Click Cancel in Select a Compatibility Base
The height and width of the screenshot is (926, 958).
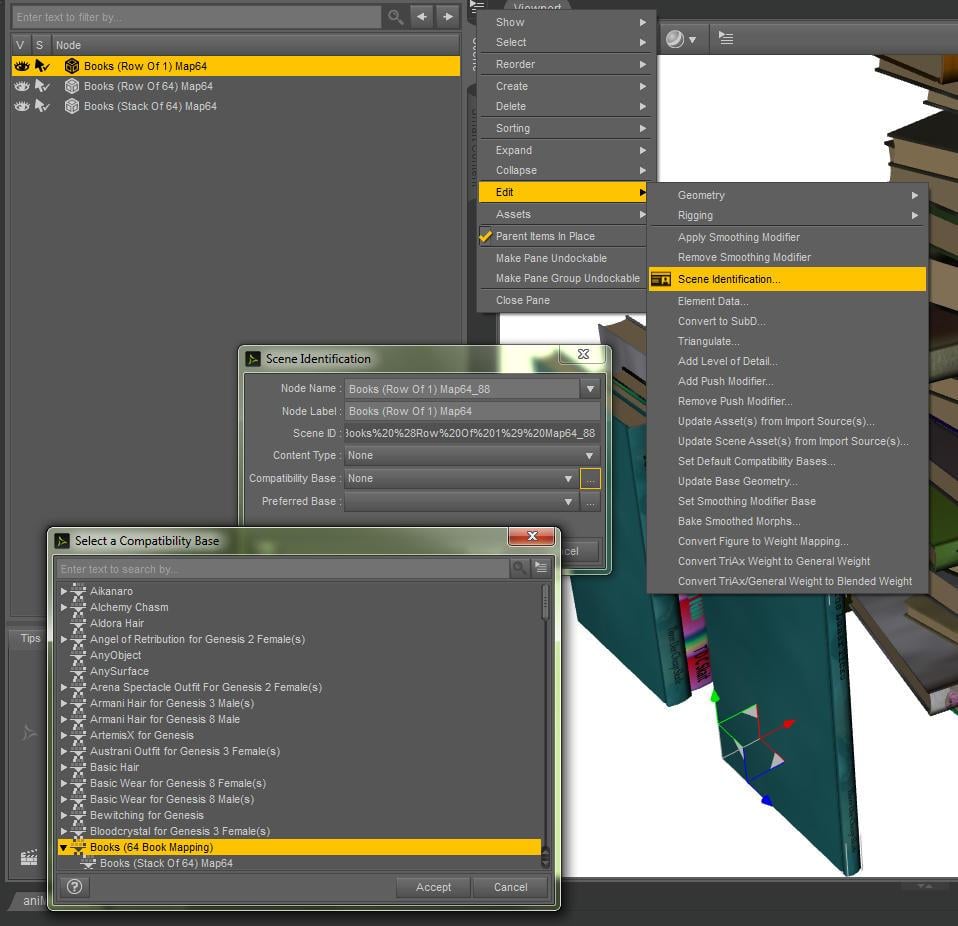point(510,887)
